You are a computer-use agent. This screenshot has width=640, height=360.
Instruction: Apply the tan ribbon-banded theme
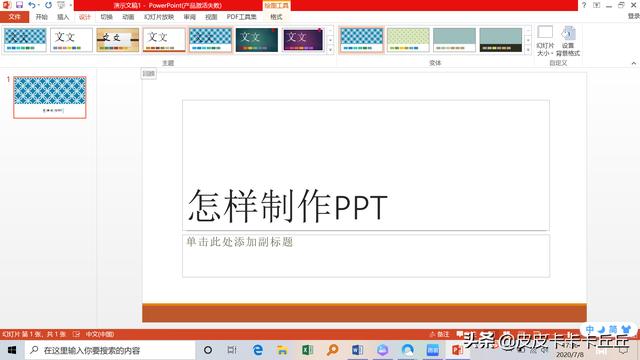pyautogui.click(x=118, y=40)
